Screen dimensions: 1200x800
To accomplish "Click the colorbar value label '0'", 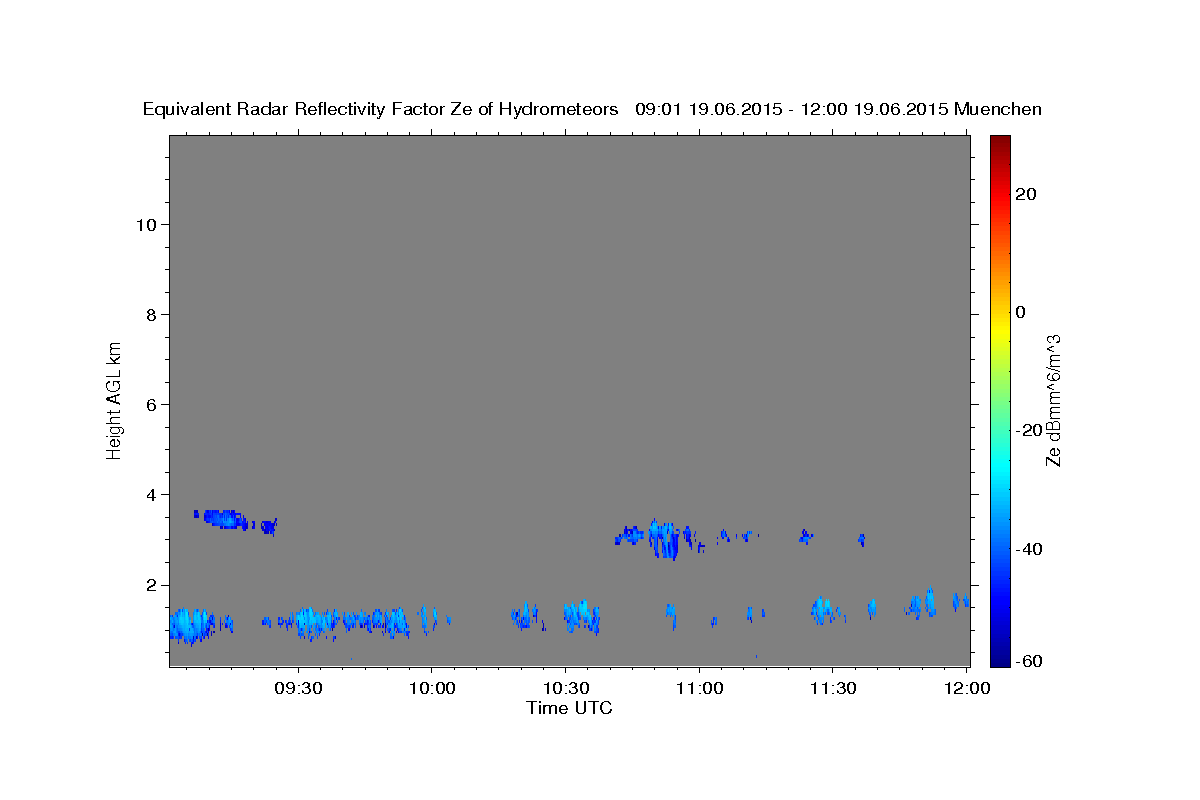I will point(1021,312).
